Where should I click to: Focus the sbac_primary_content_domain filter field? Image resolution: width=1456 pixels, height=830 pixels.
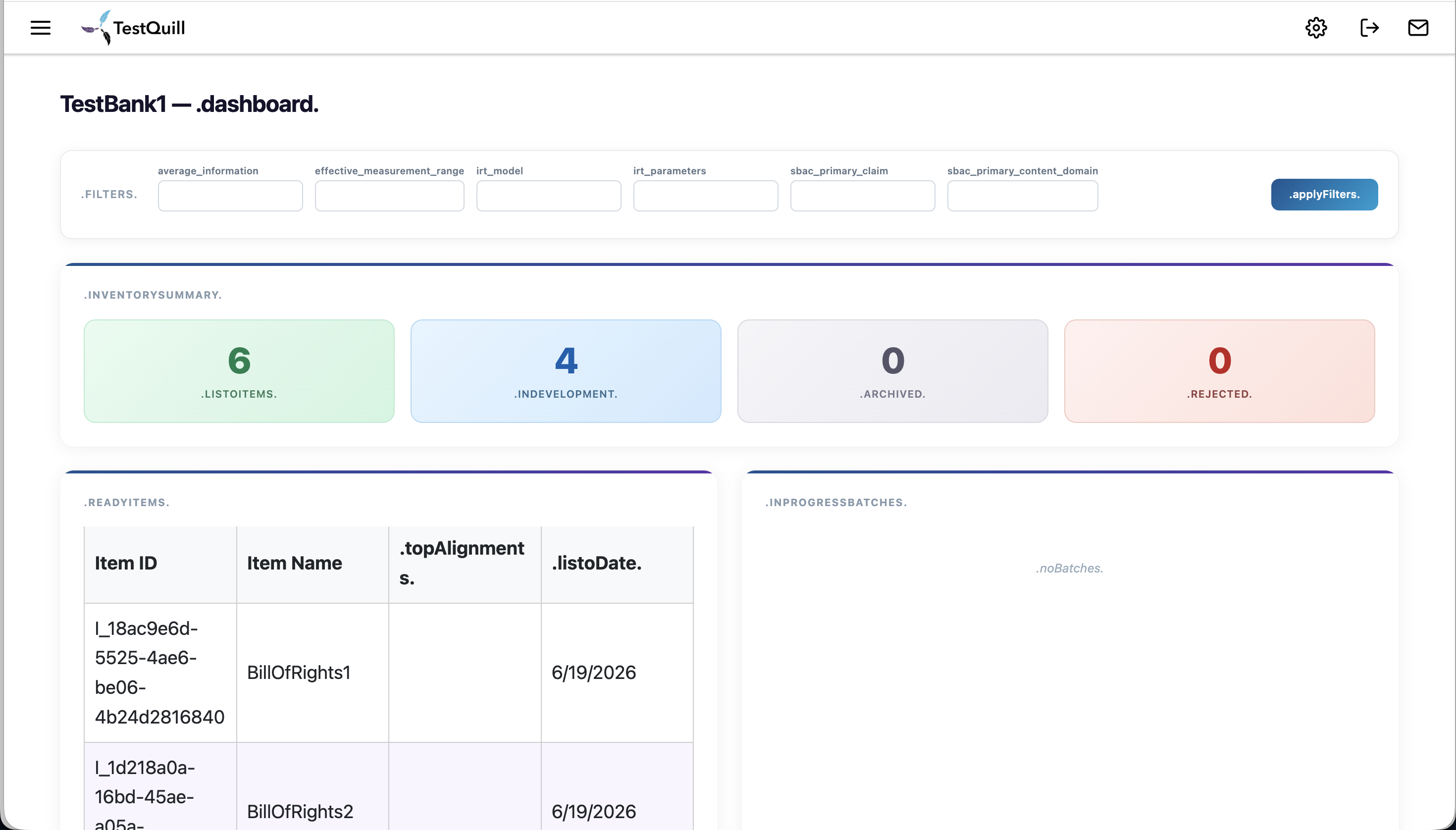pyautogui.click(x=1022, y=196)
